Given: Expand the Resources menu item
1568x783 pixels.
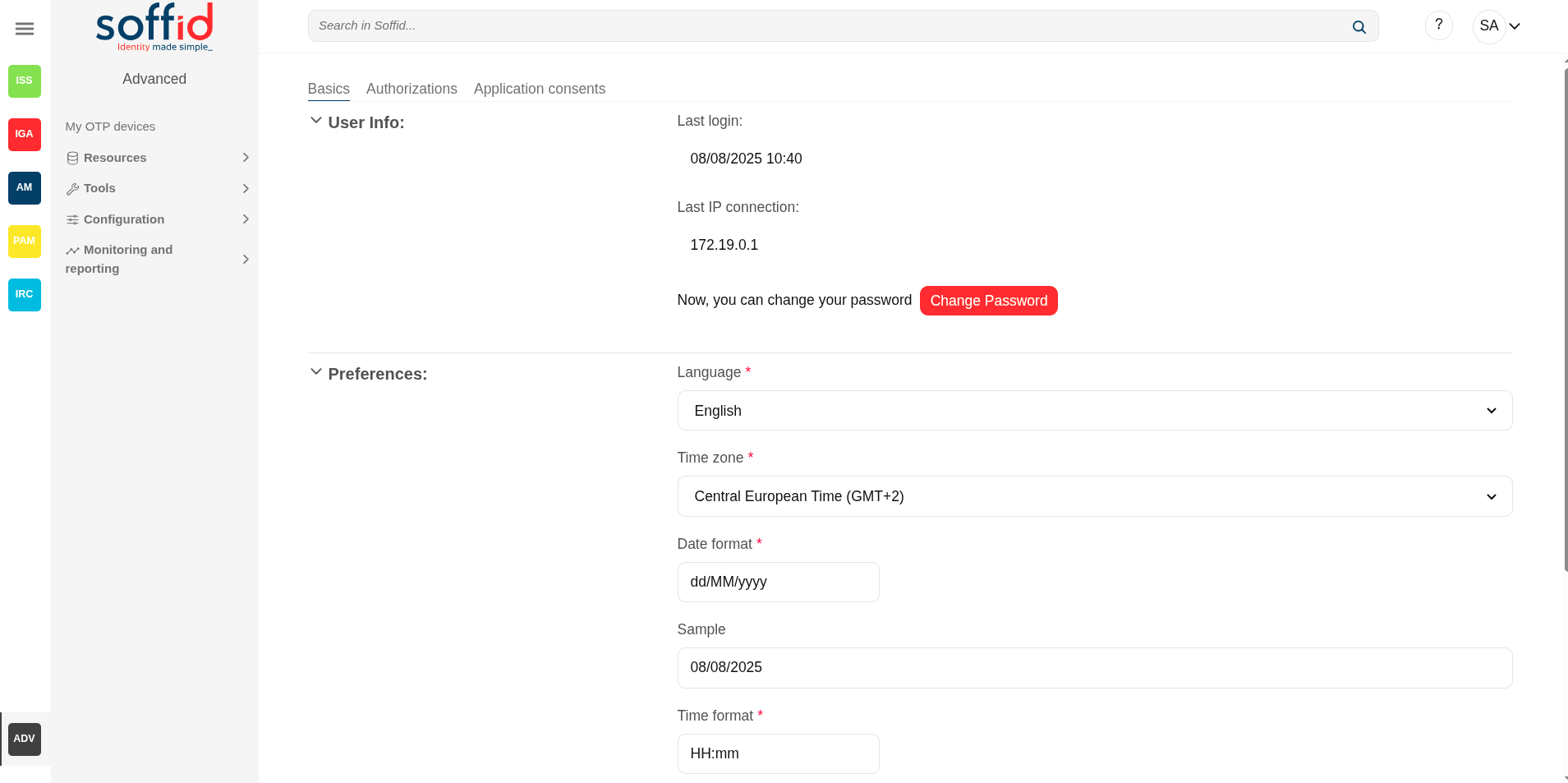Looking at the screenshot, I should pyautogui.click(x=156, y=158).
